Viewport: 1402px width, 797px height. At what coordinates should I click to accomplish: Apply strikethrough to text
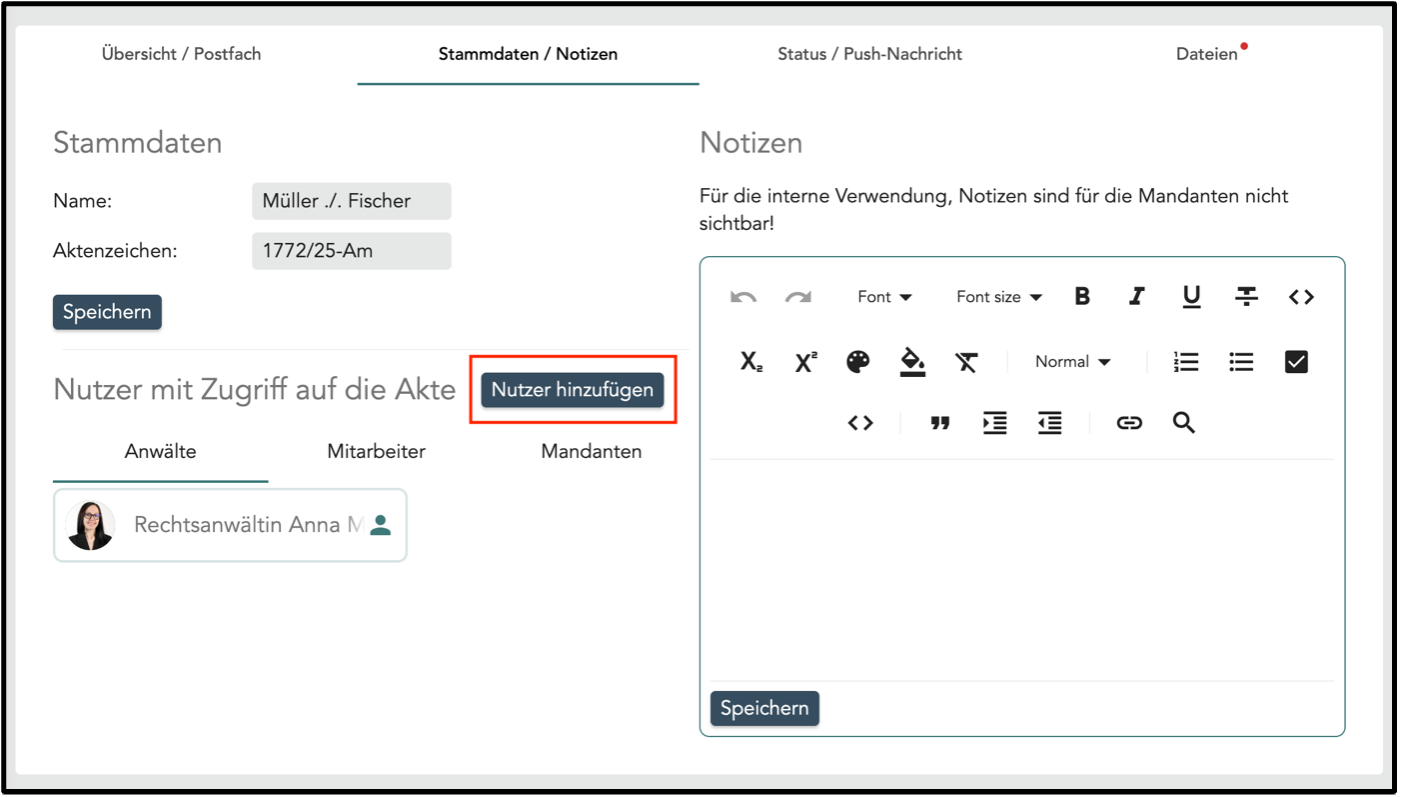(1246, 297)
